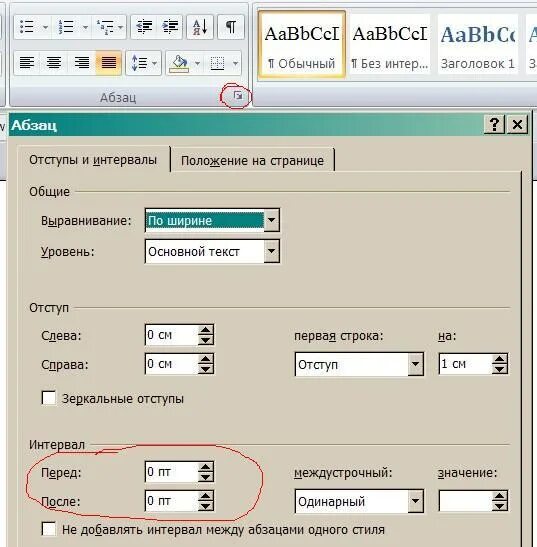Select the Обычный style
537x547 pixels.
coord(302,44)
